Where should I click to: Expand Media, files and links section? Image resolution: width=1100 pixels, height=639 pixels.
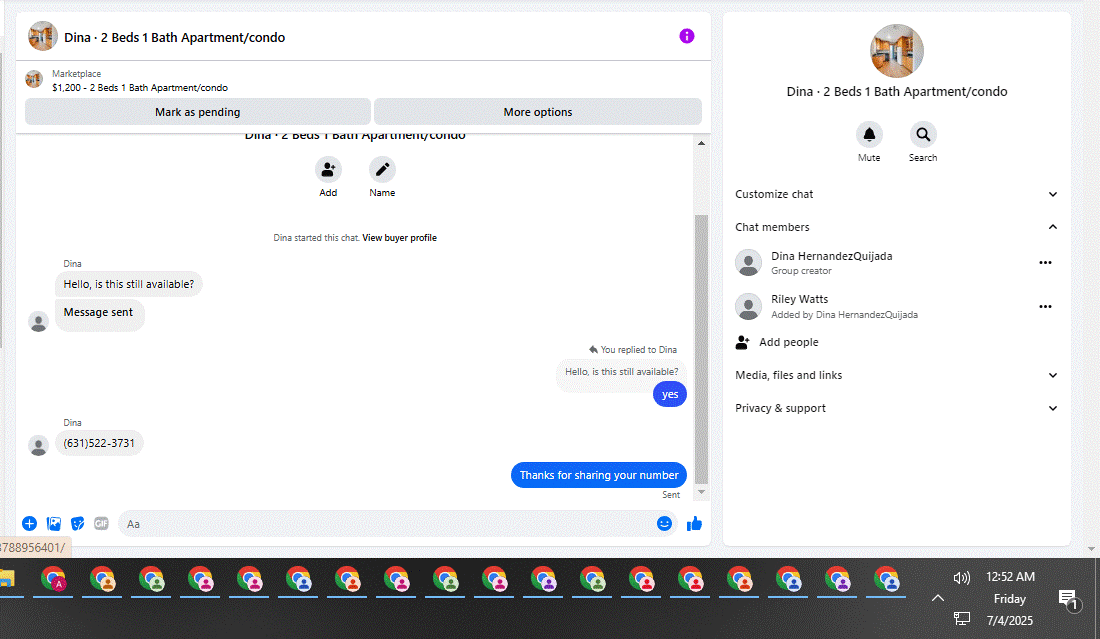point(896,375)
